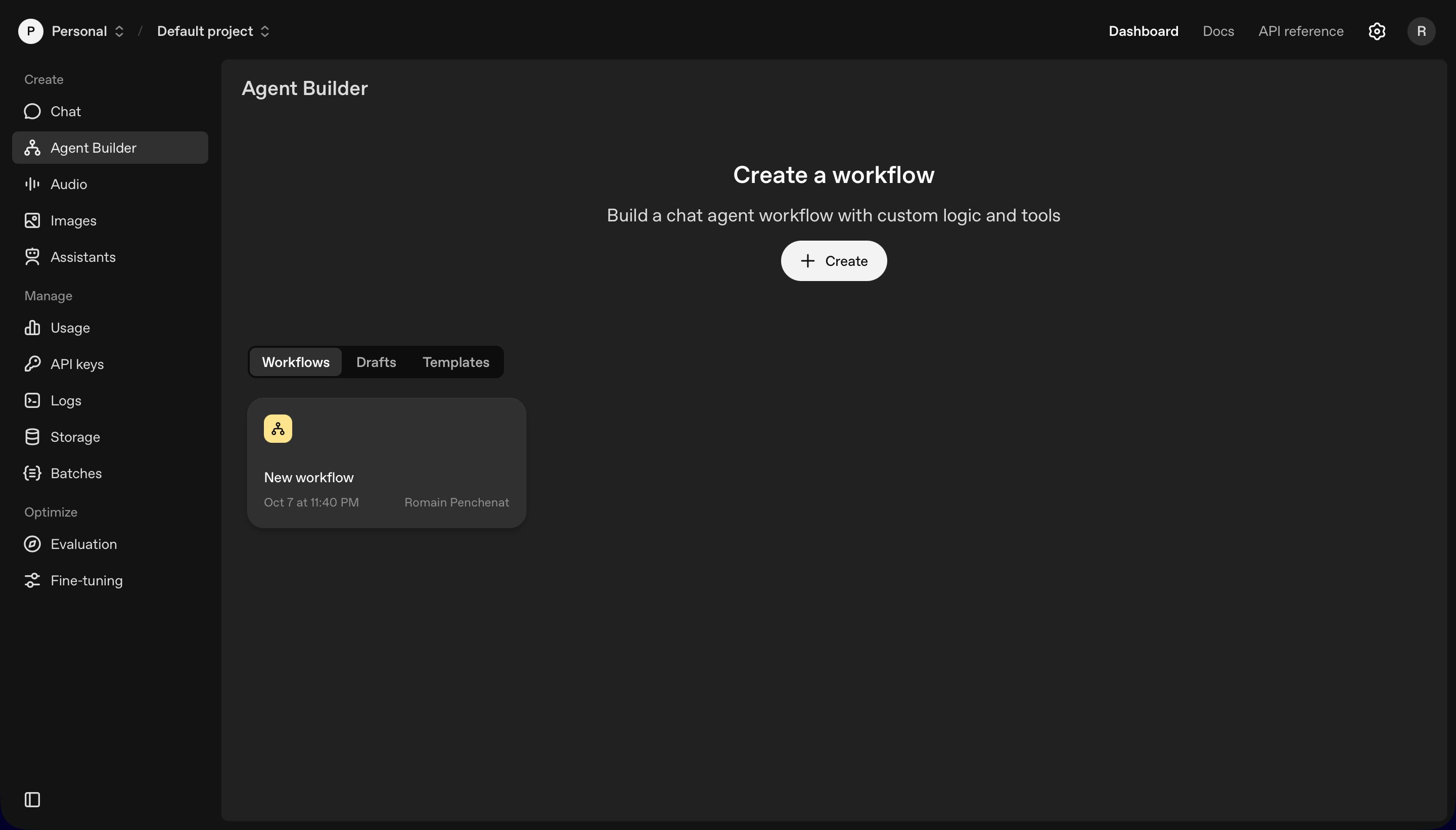Click the Audio waveform icon

click(x=32, y=184)
